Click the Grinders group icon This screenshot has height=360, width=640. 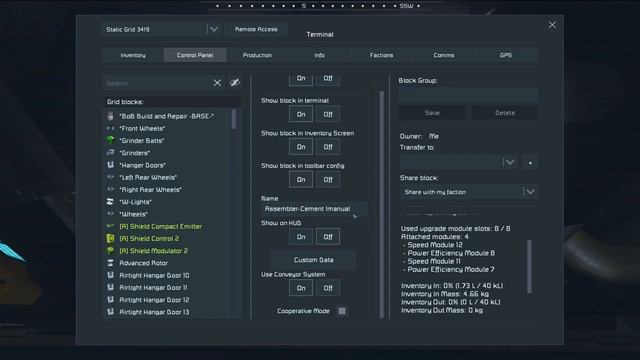pyautogui.click(x=110, y=153)
